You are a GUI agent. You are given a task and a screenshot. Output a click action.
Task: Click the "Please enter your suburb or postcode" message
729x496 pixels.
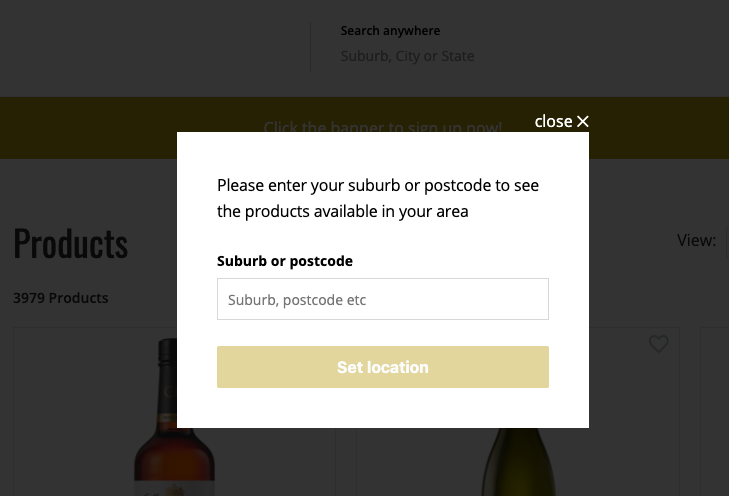tap(378, 198)
